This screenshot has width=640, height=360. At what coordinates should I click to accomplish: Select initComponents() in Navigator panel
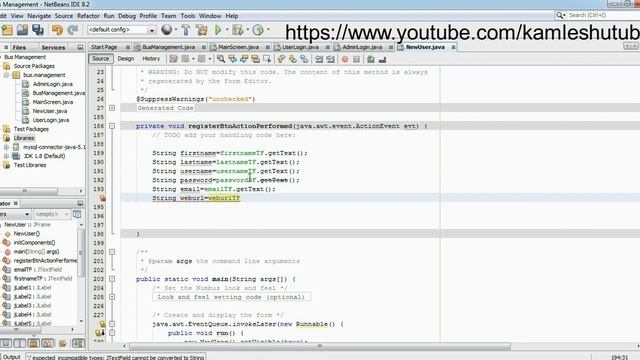pos(34,242)
